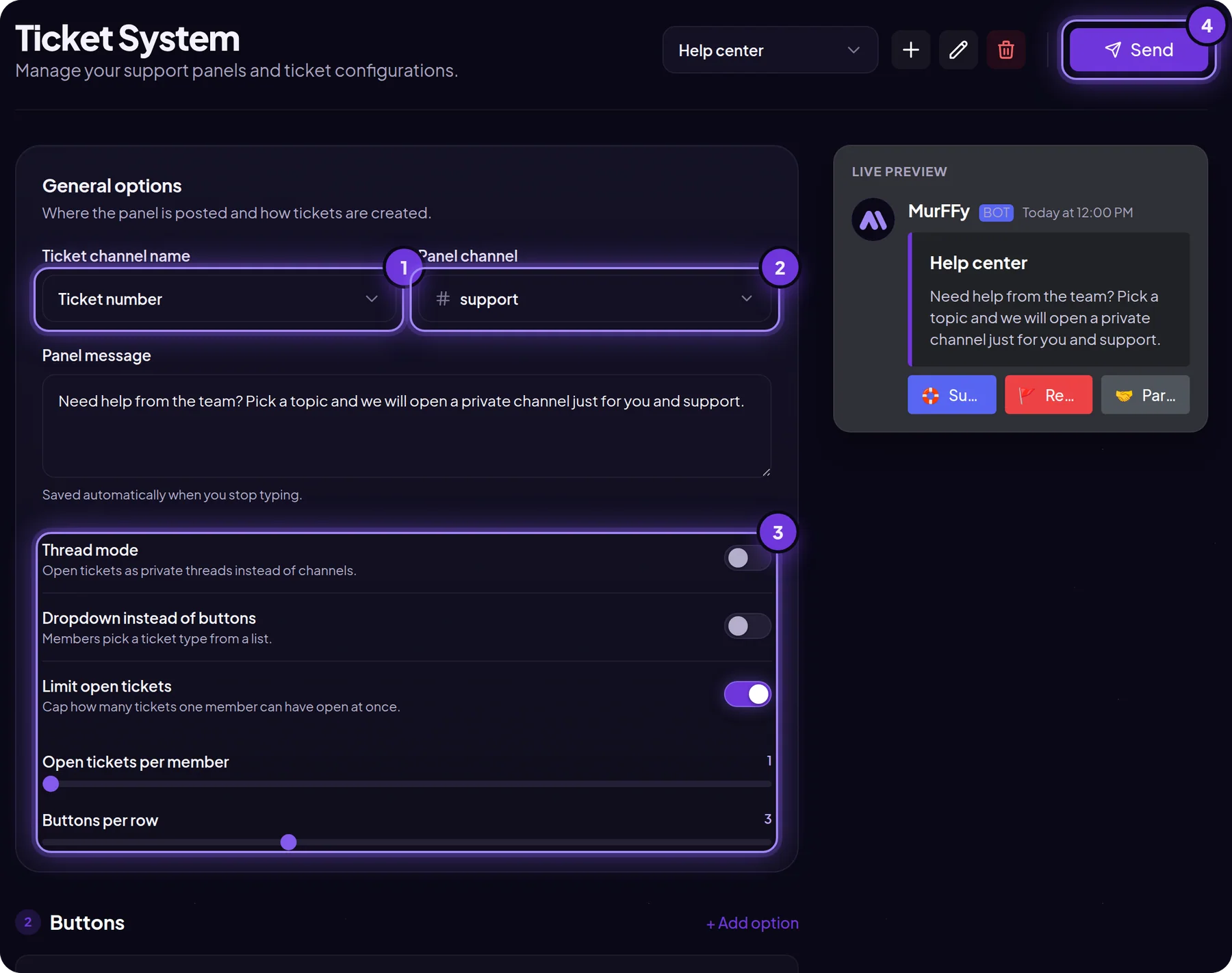The image size is (1232, 973).
Task: Delete the panel with the trash icon
Action: (1005, 50)
